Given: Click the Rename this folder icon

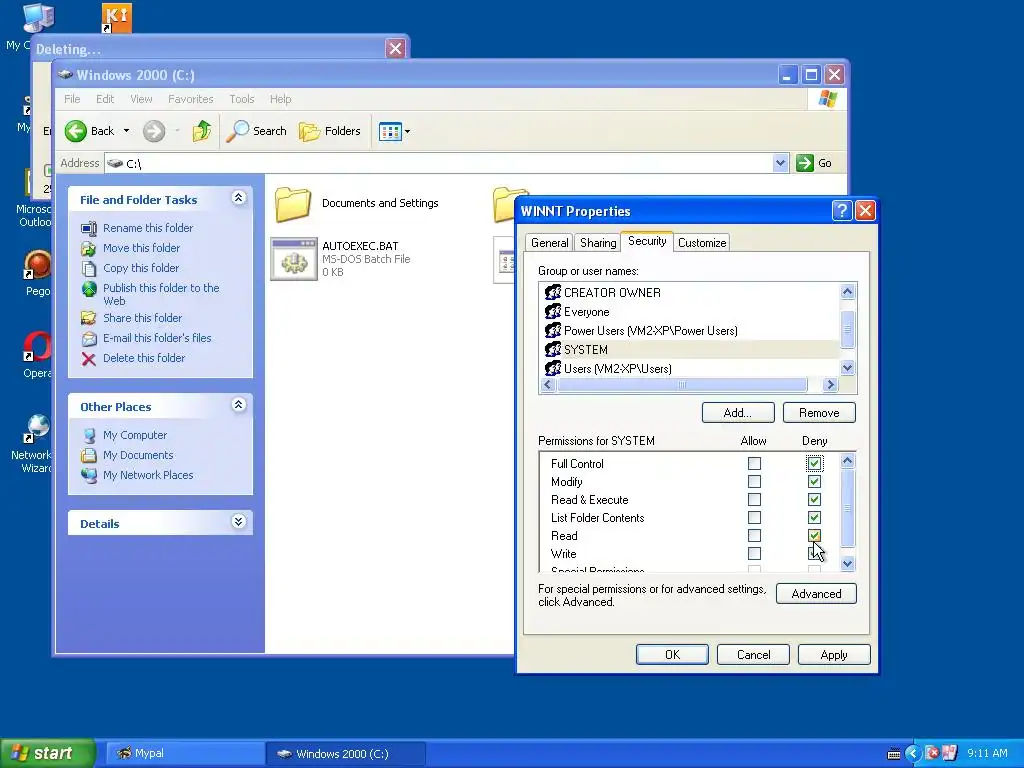Looking at the screenshot, I should pyautogui.click(x=89, y=228).
